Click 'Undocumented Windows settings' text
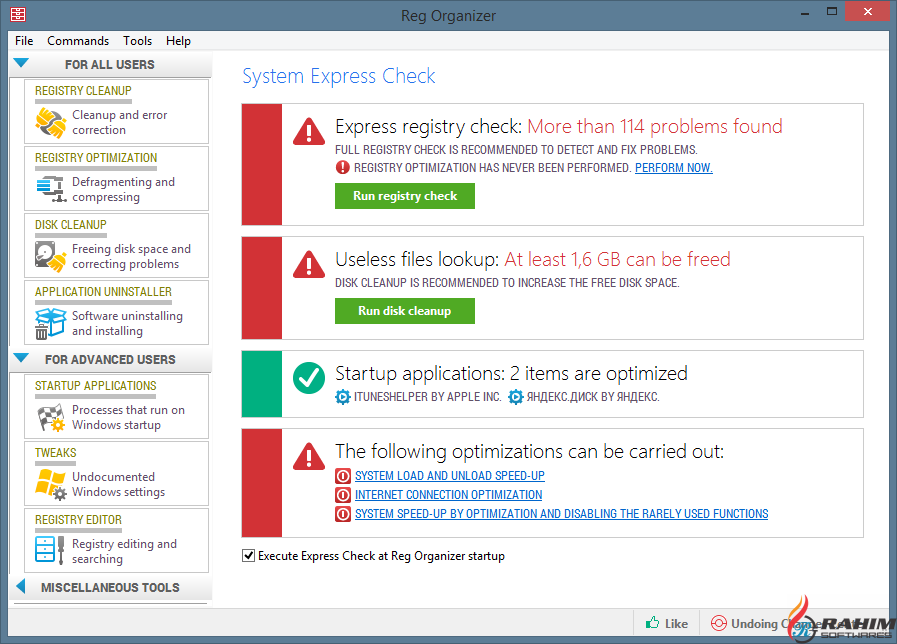The image size is (897, 644). (118, 484)
